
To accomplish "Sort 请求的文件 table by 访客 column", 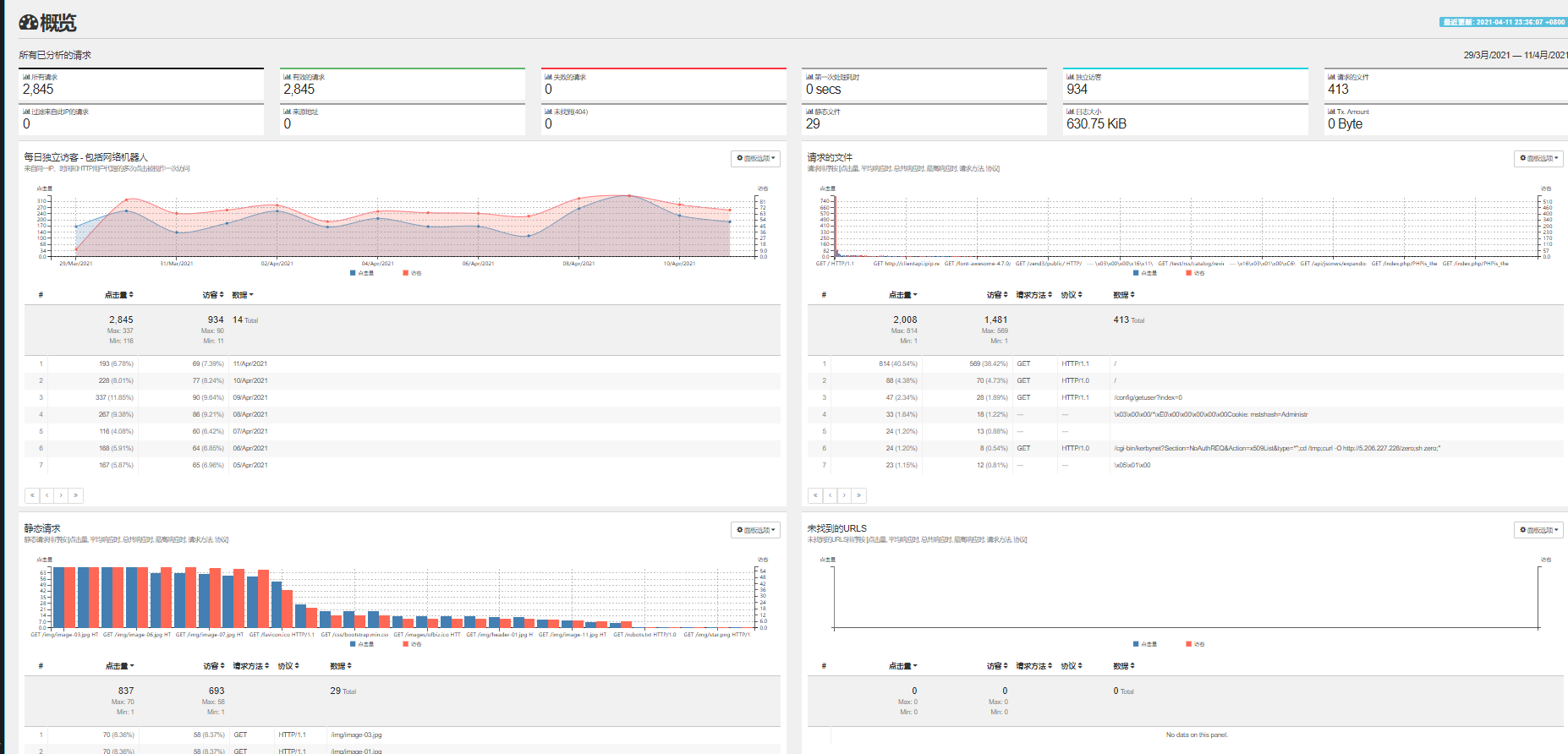I will tap(997, 295).
